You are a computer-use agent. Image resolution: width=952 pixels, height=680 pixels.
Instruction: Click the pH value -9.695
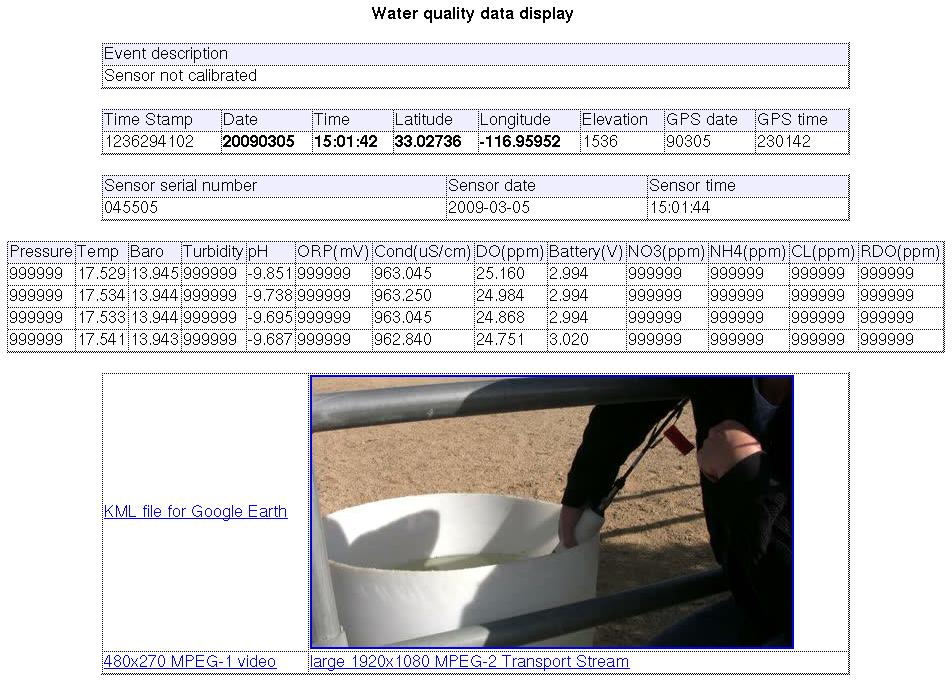[270, 317]
